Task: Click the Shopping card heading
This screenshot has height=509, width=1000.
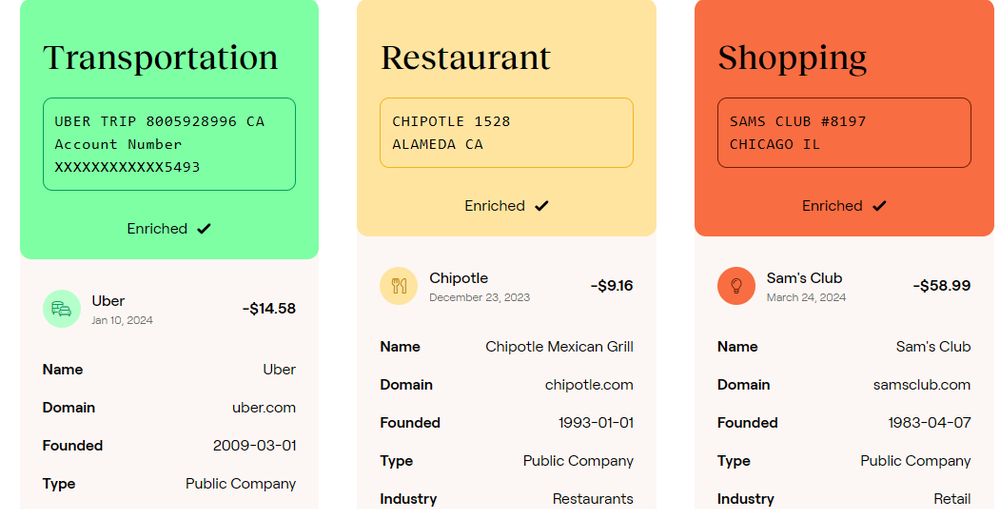Action: pyautogui.click(x=792, y=59)
